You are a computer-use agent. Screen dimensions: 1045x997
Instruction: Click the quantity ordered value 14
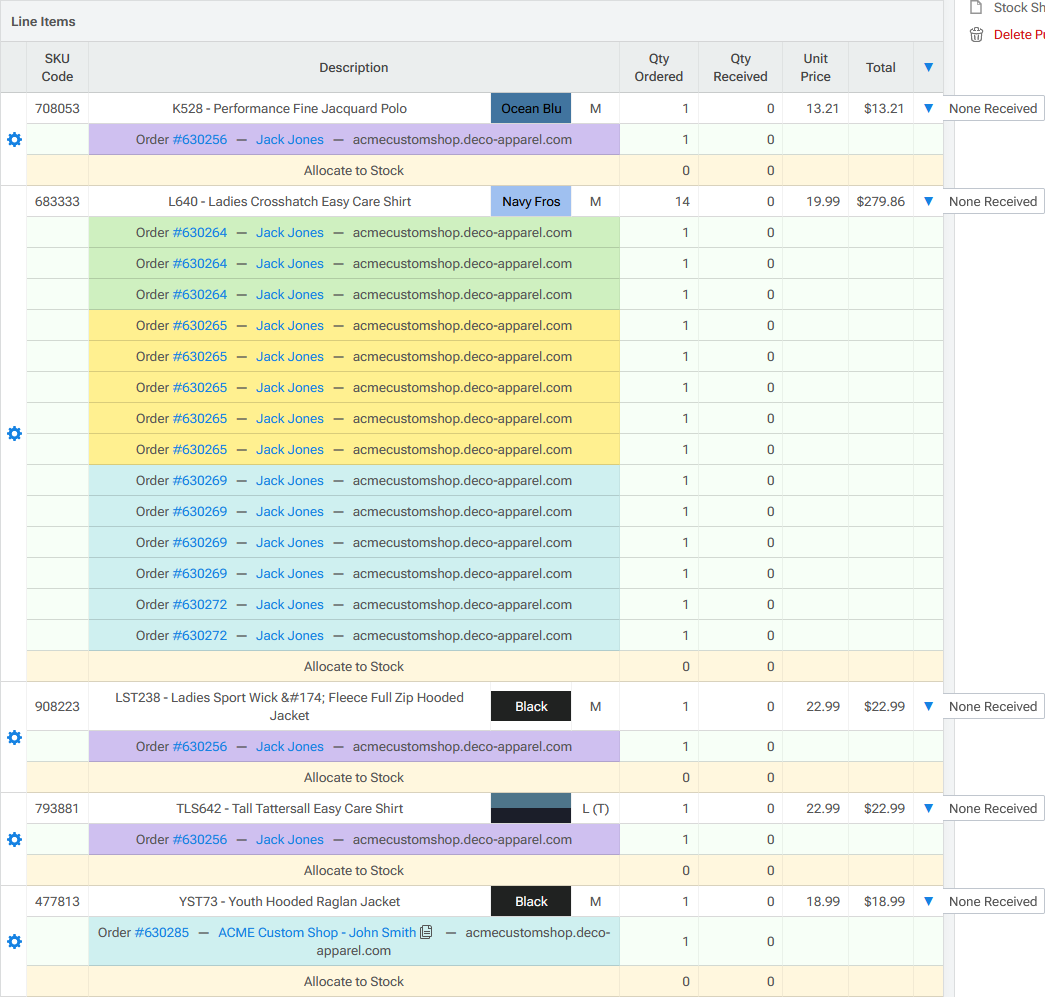pyautogui.click(x=682, y=202)
